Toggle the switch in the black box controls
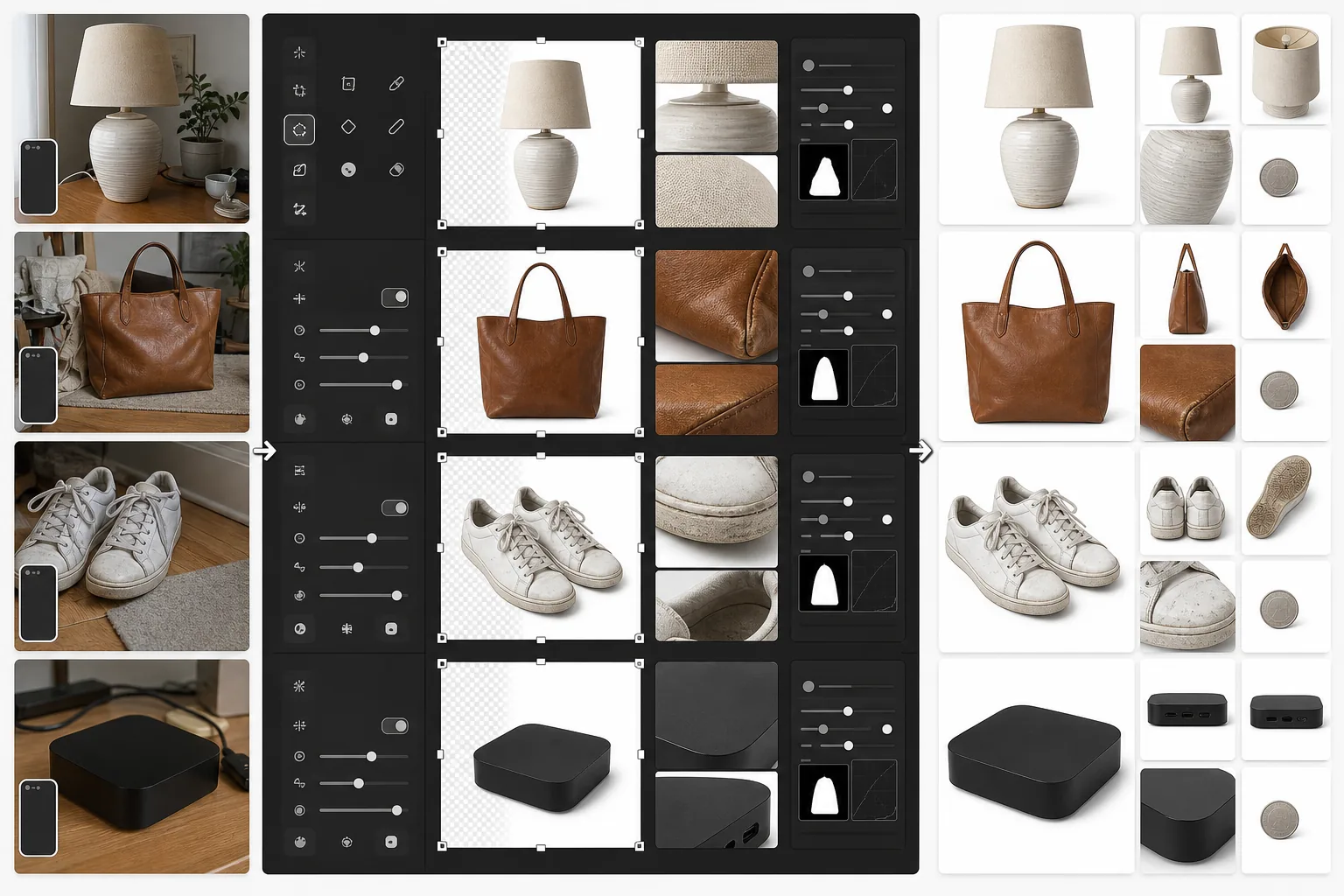Screen dimensions: 1344x896 [x=395, y=725]
